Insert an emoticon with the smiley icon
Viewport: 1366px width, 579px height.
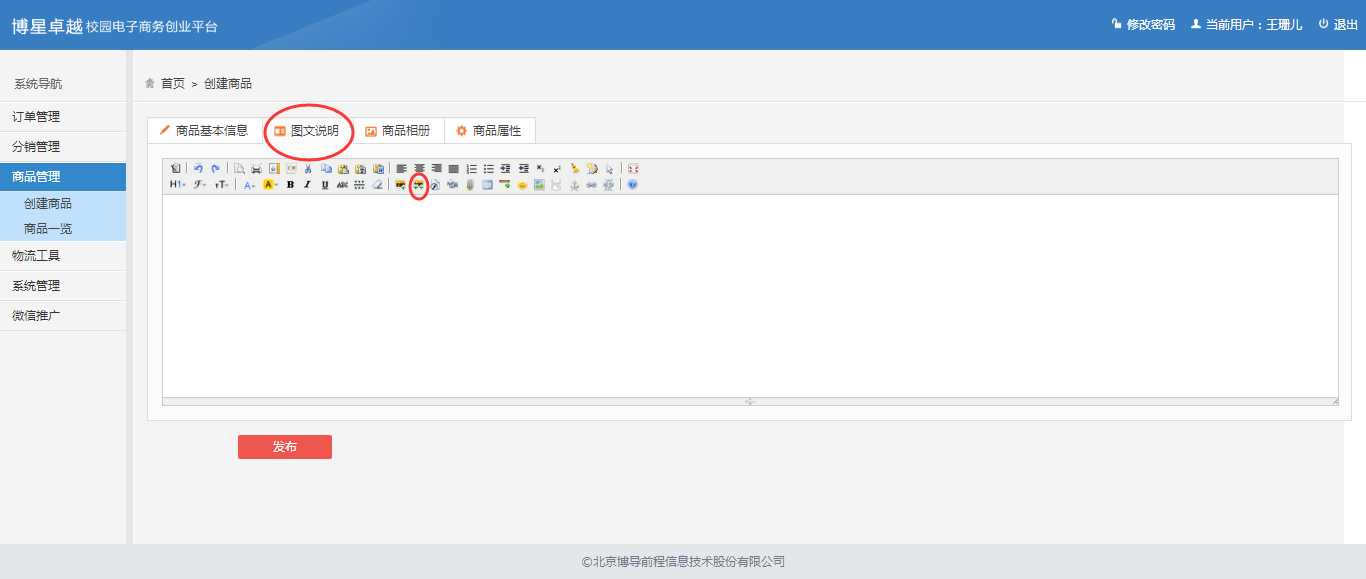(x=522, y=185)
